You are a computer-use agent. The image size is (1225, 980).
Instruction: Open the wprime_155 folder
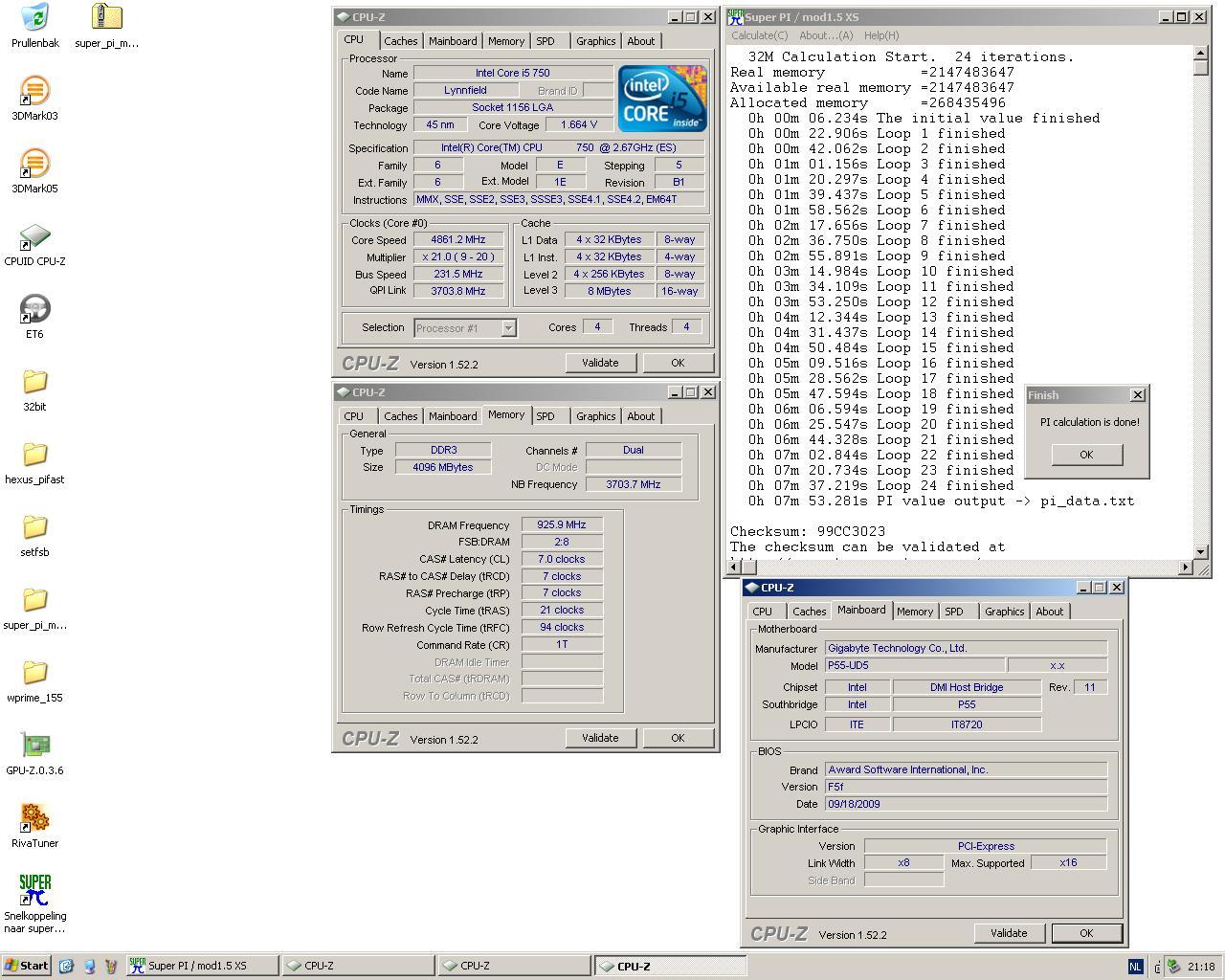tap(34, 672)
